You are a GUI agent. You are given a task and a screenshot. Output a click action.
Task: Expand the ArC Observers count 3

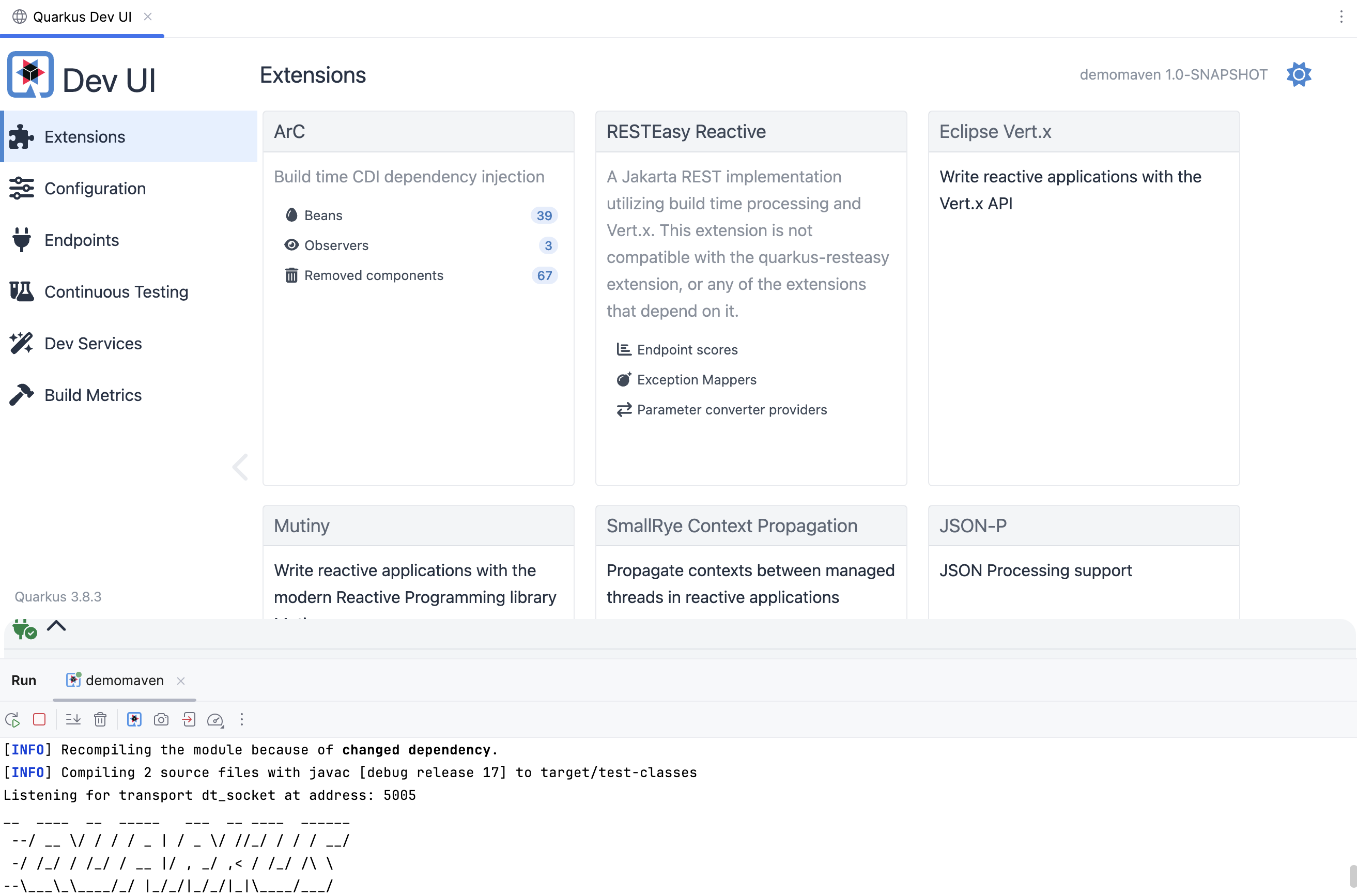click(547, 245)
